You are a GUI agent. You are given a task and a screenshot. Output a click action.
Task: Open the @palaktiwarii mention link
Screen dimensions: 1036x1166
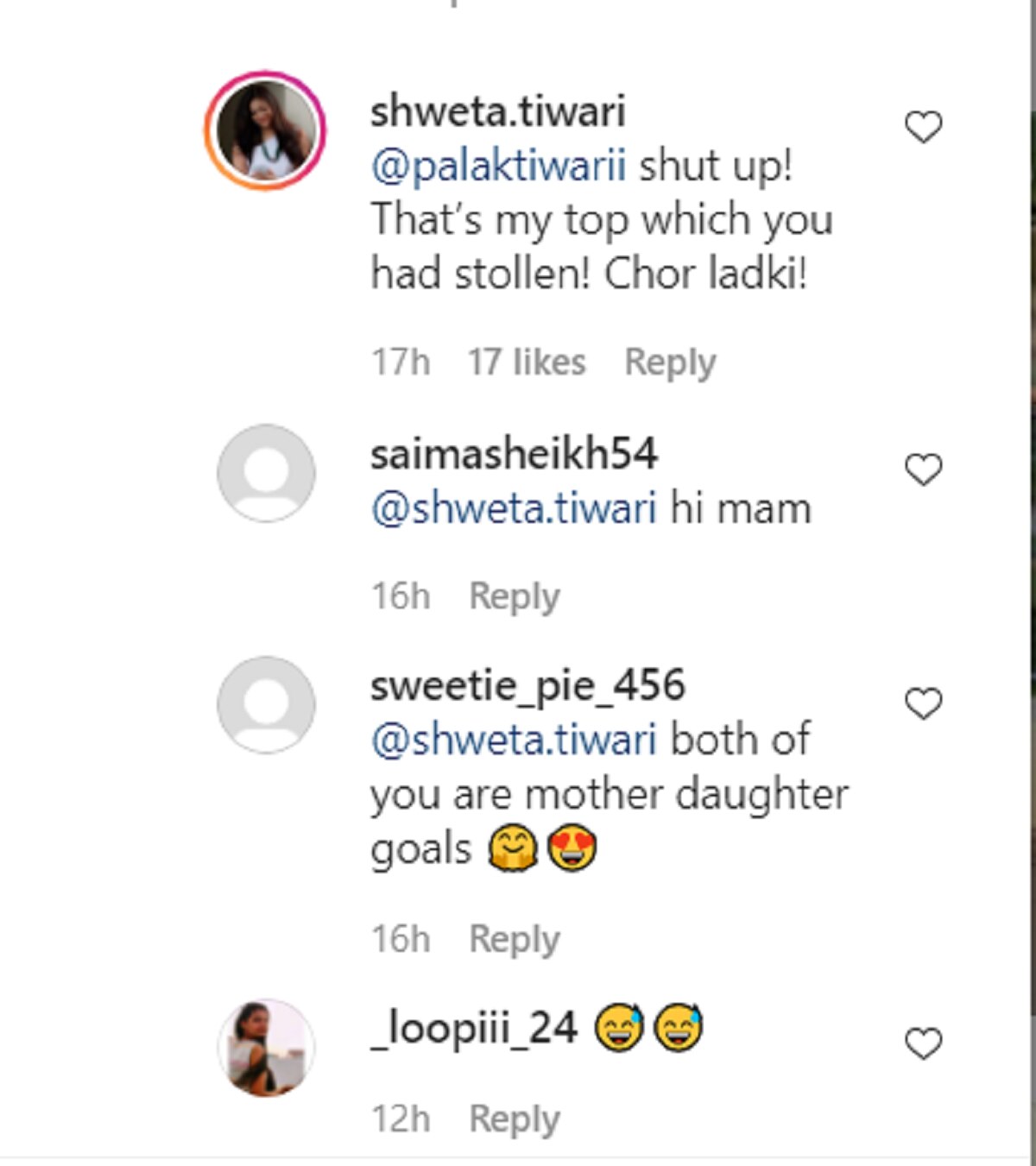click(x=498, y=166)
